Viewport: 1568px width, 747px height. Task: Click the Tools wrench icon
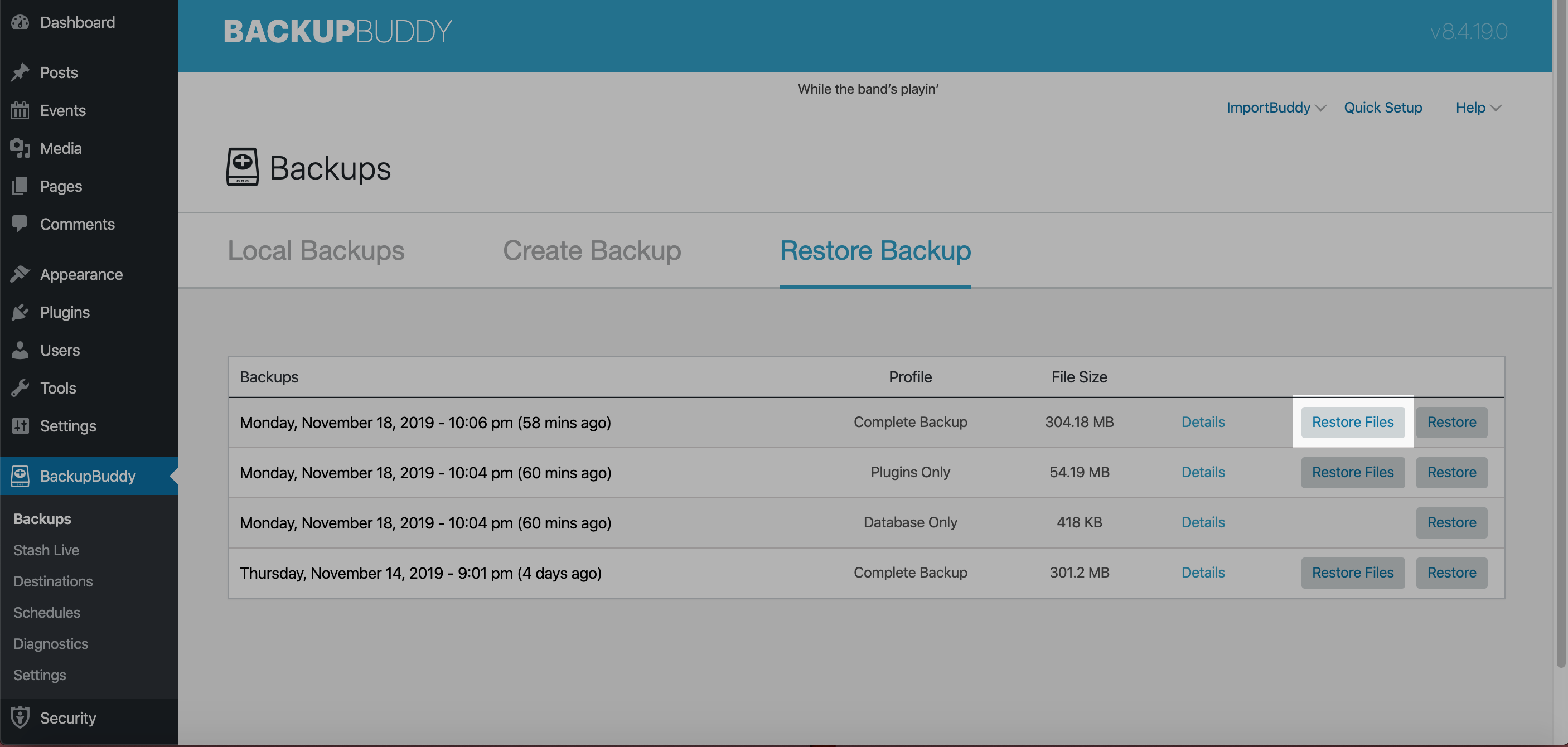pyautogui.click(x=20, y=388)
